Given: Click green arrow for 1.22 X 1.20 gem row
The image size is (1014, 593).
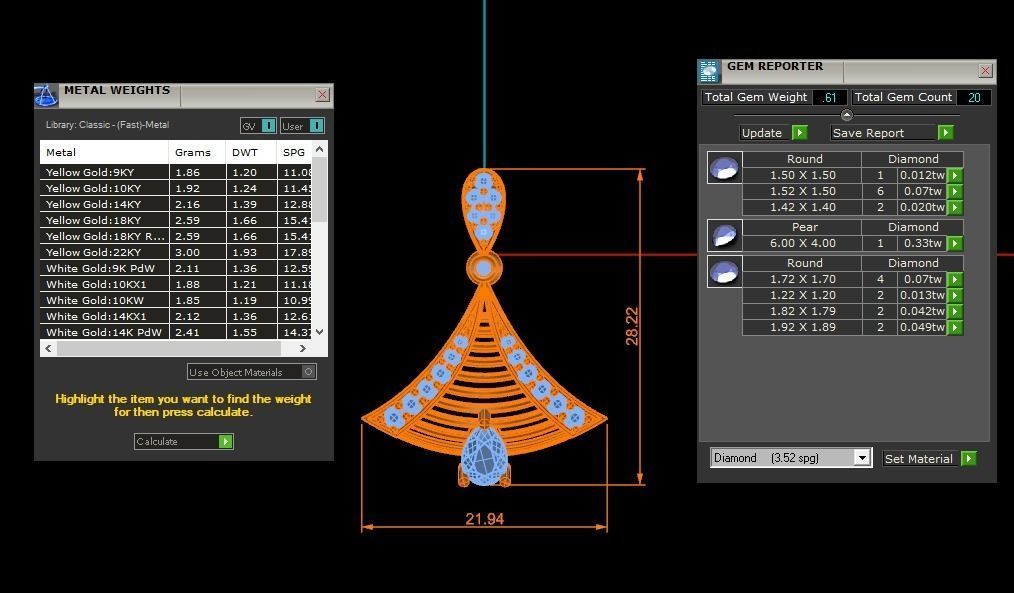Looking at the screenshot, I should pyautogui.click(x=955, y=296).
